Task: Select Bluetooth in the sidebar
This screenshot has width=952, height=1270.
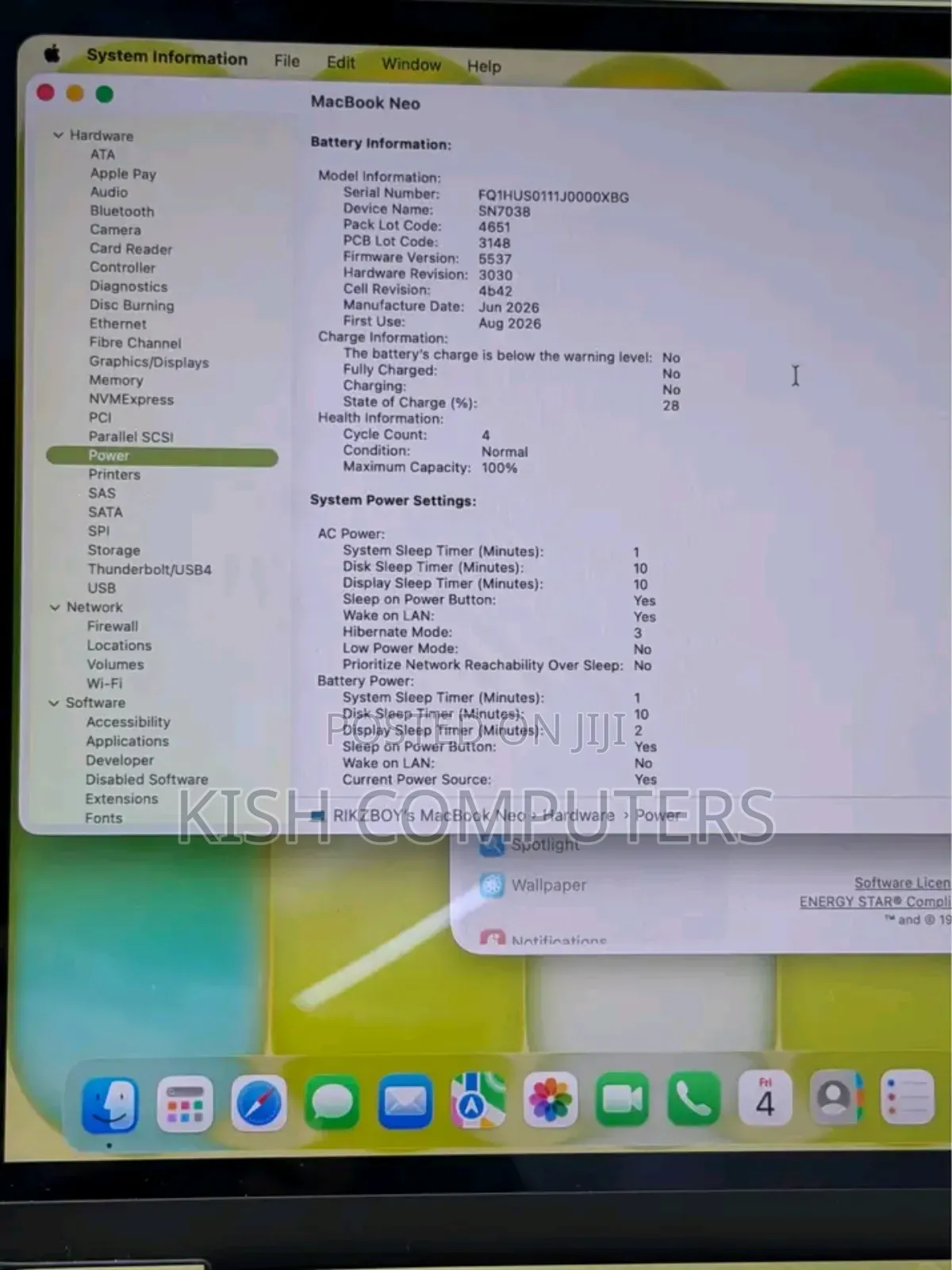Action: pos(122,211)
